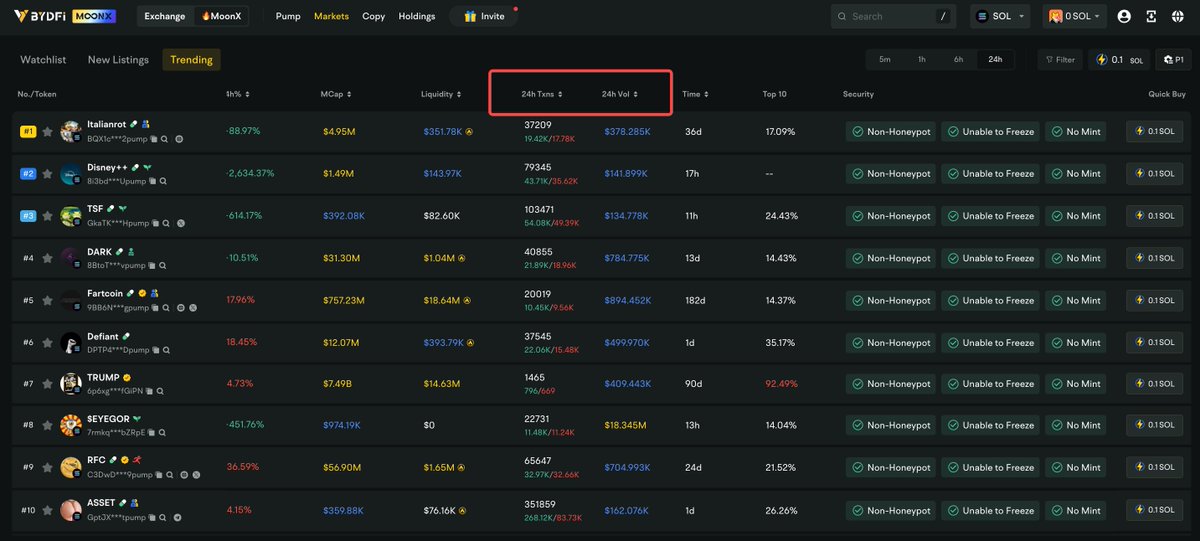Open Fartcoin X social link icon
Viewport: 1200px width, 541px height.
pos(193,307)
